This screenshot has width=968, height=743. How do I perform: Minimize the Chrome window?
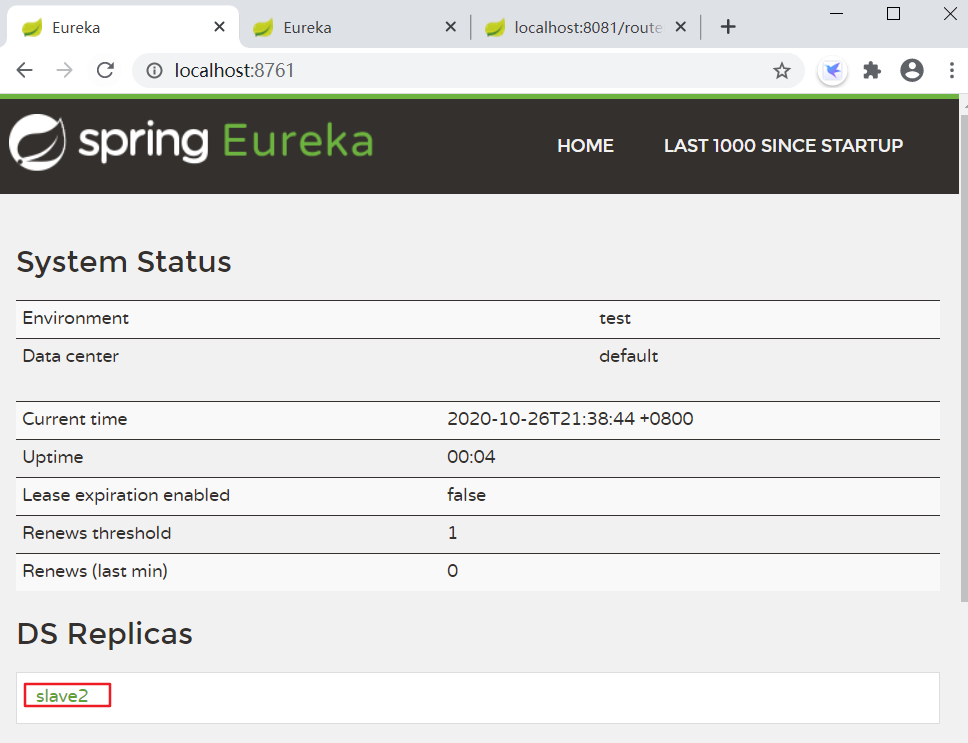837,14
